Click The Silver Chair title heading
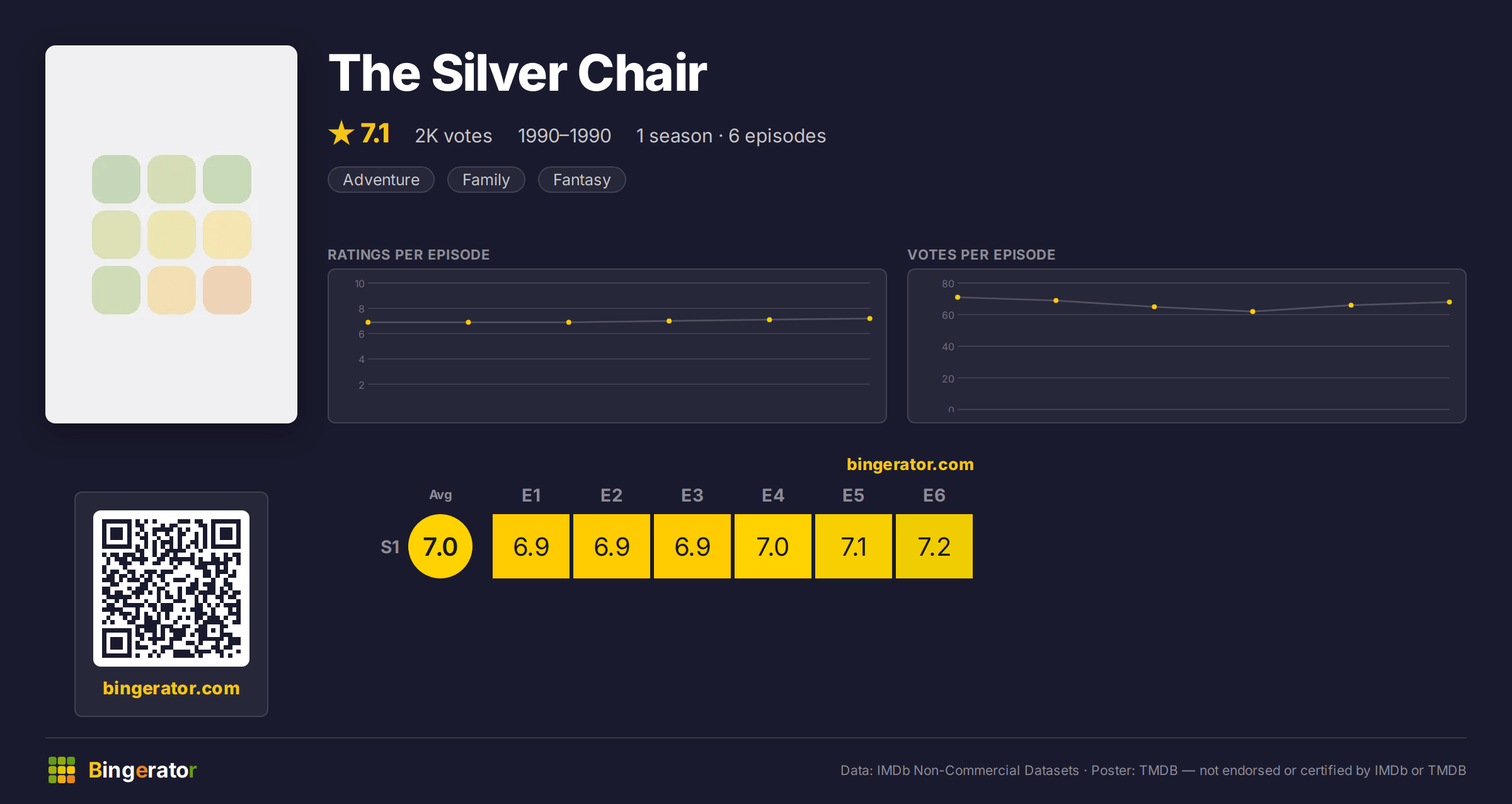The height and width of the screenshot is (804, 1512). point(518,73)
